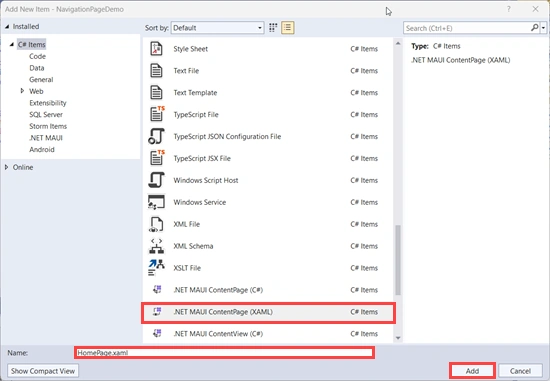Click the TypeScript JSX File icon
Screen dimensions: 550x381
(x=157, y=158)
